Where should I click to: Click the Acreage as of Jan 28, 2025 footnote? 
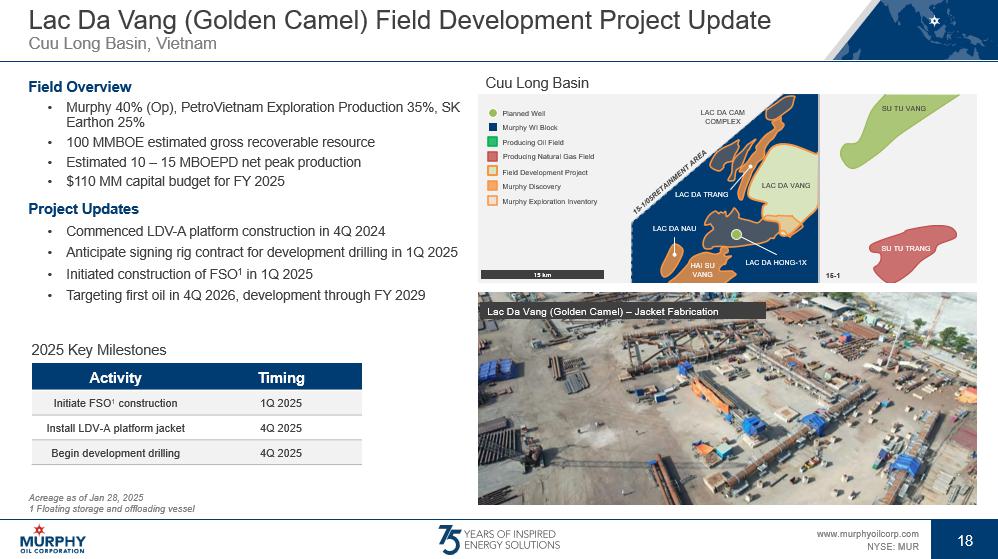point(86,497)
